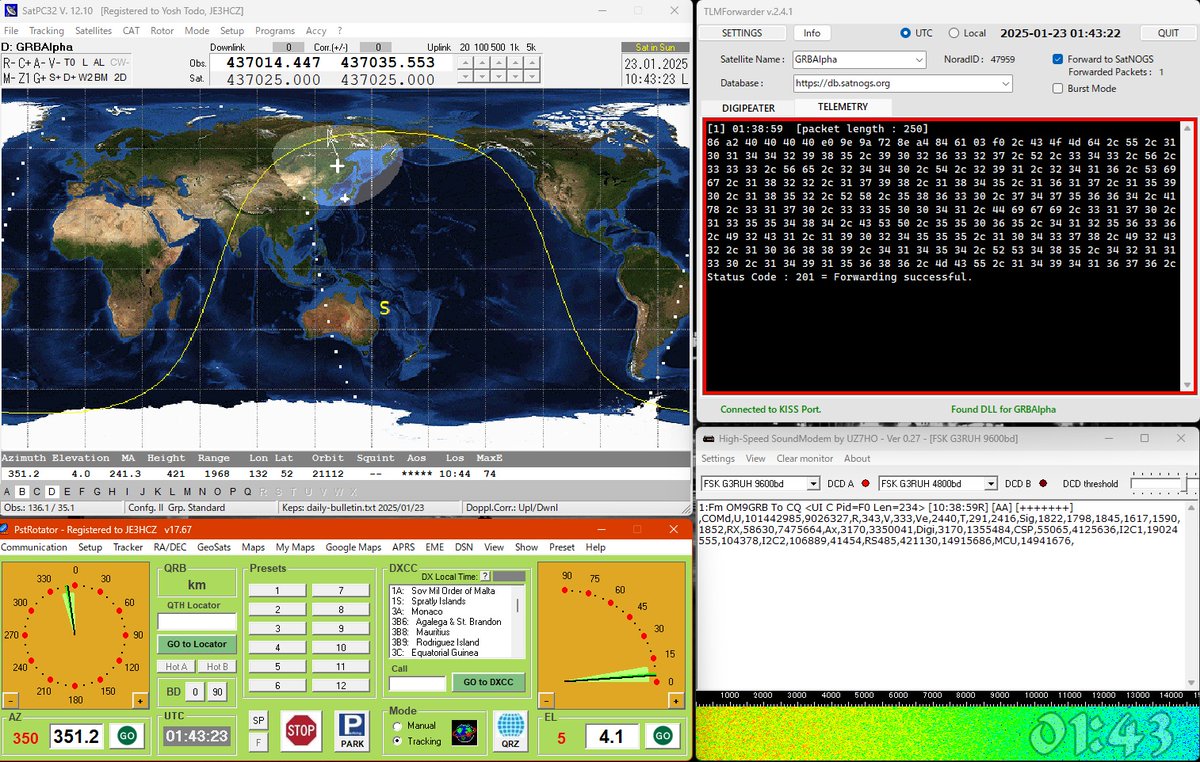This screenshot has height=762, width=1200.
Task: Switch to the DIGIPEATER tab
Action: 749,107
